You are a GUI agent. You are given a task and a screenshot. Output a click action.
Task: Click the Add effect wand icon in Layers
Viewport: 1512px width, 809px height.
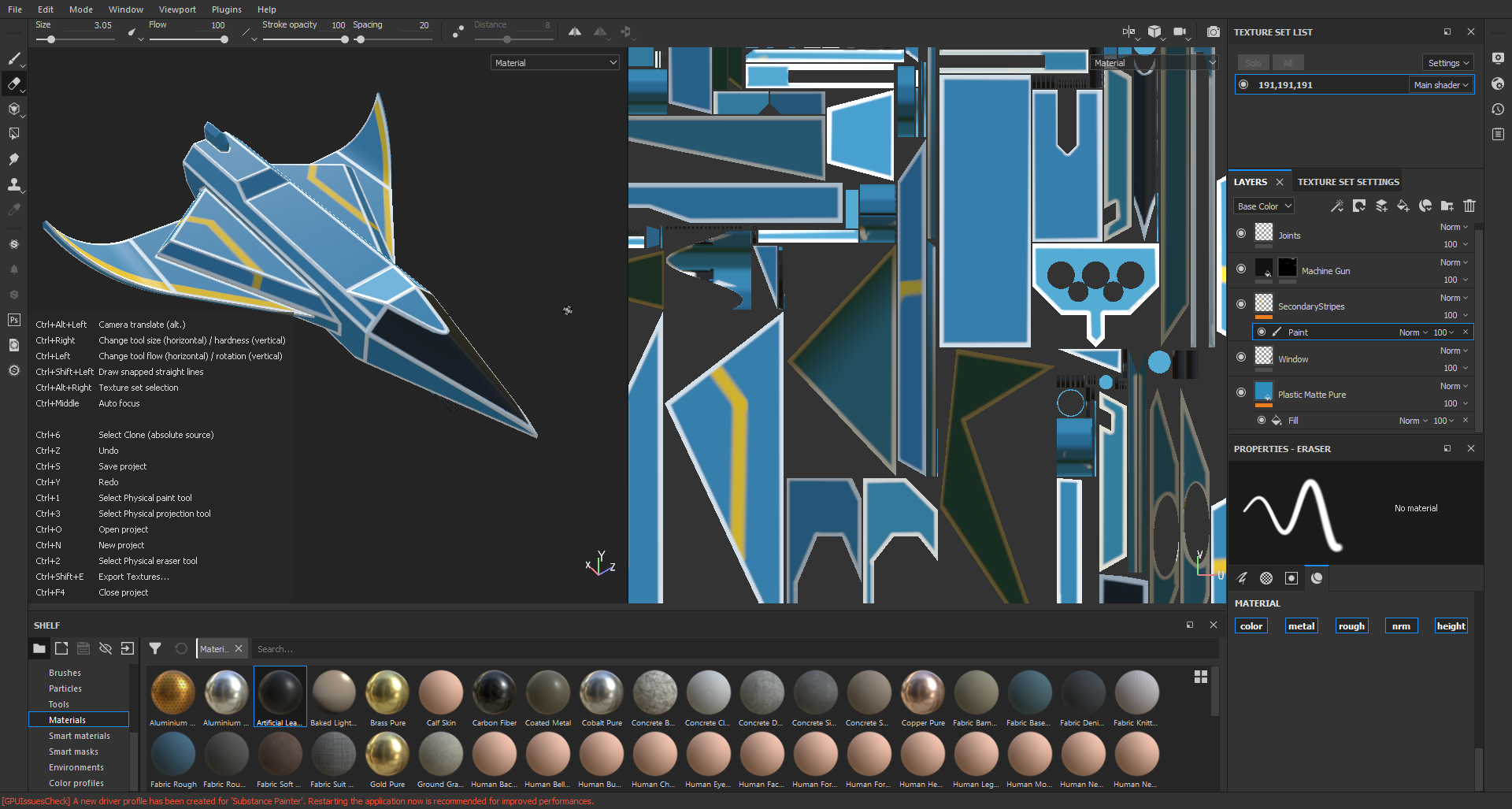click(1337, 206)
